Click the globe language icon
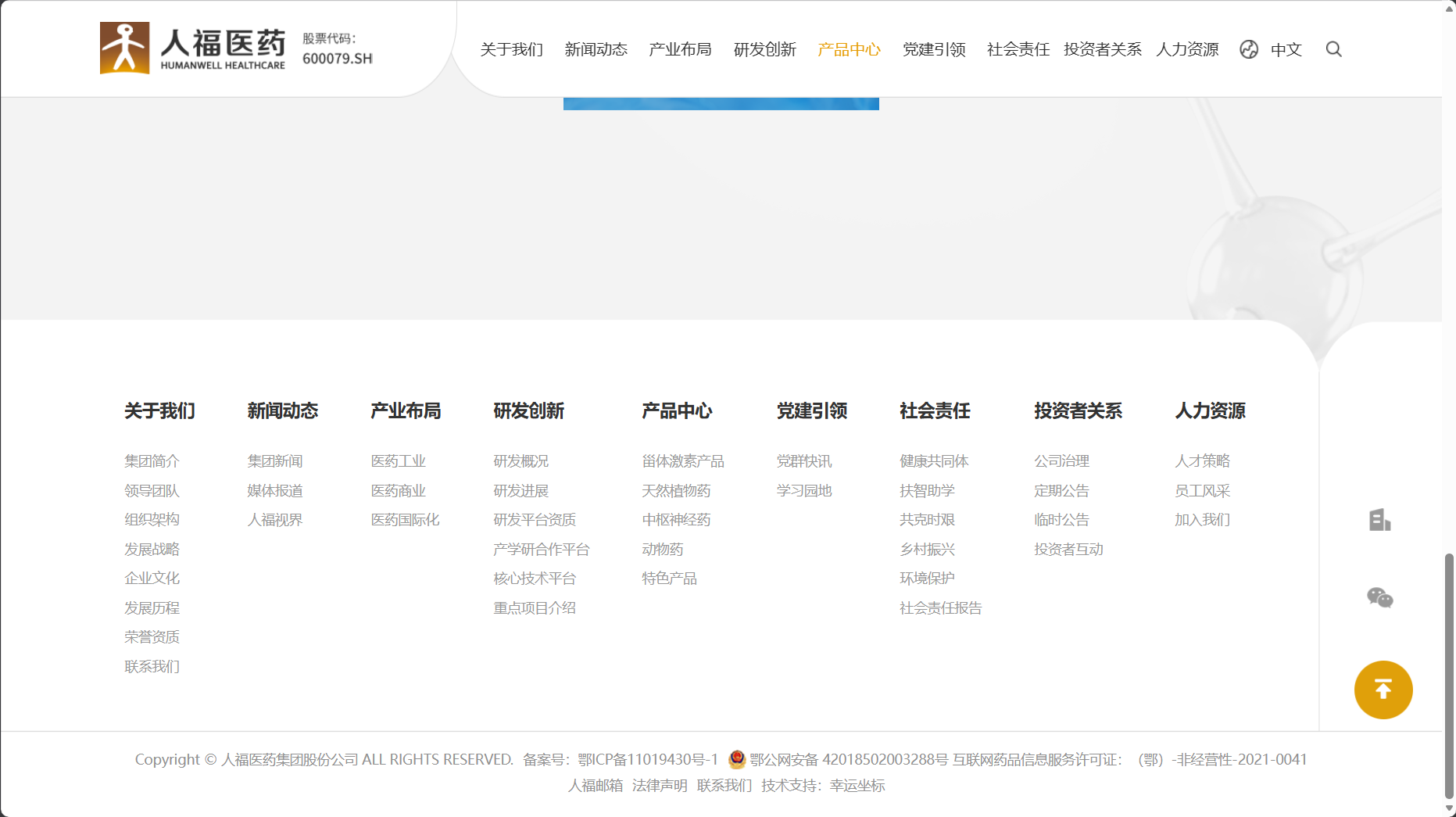Image resolution: width=1456 pixels, height=817 pixels. (1249, 49)
